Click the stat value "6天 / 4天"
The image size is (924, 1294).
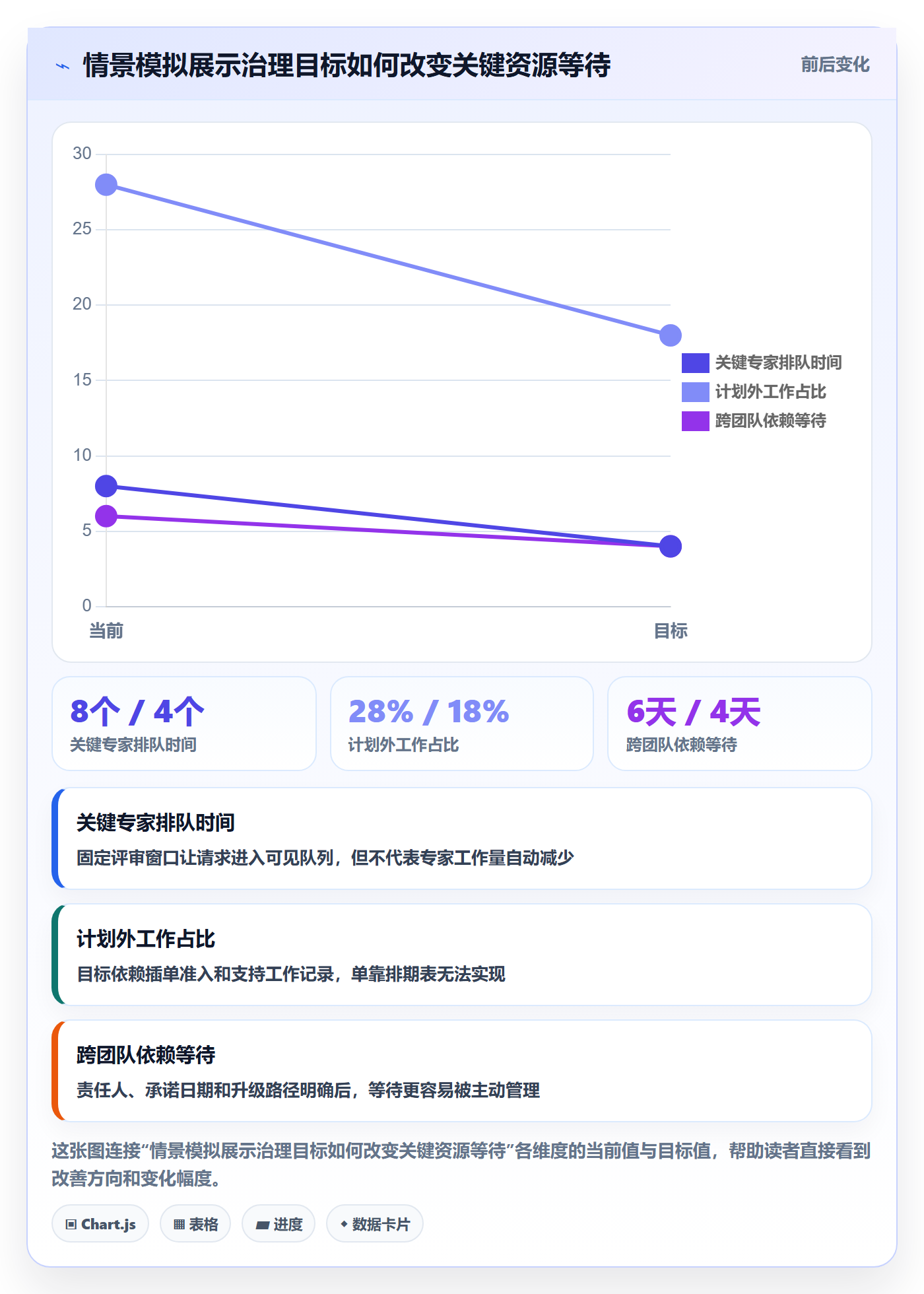pos(694,712)
